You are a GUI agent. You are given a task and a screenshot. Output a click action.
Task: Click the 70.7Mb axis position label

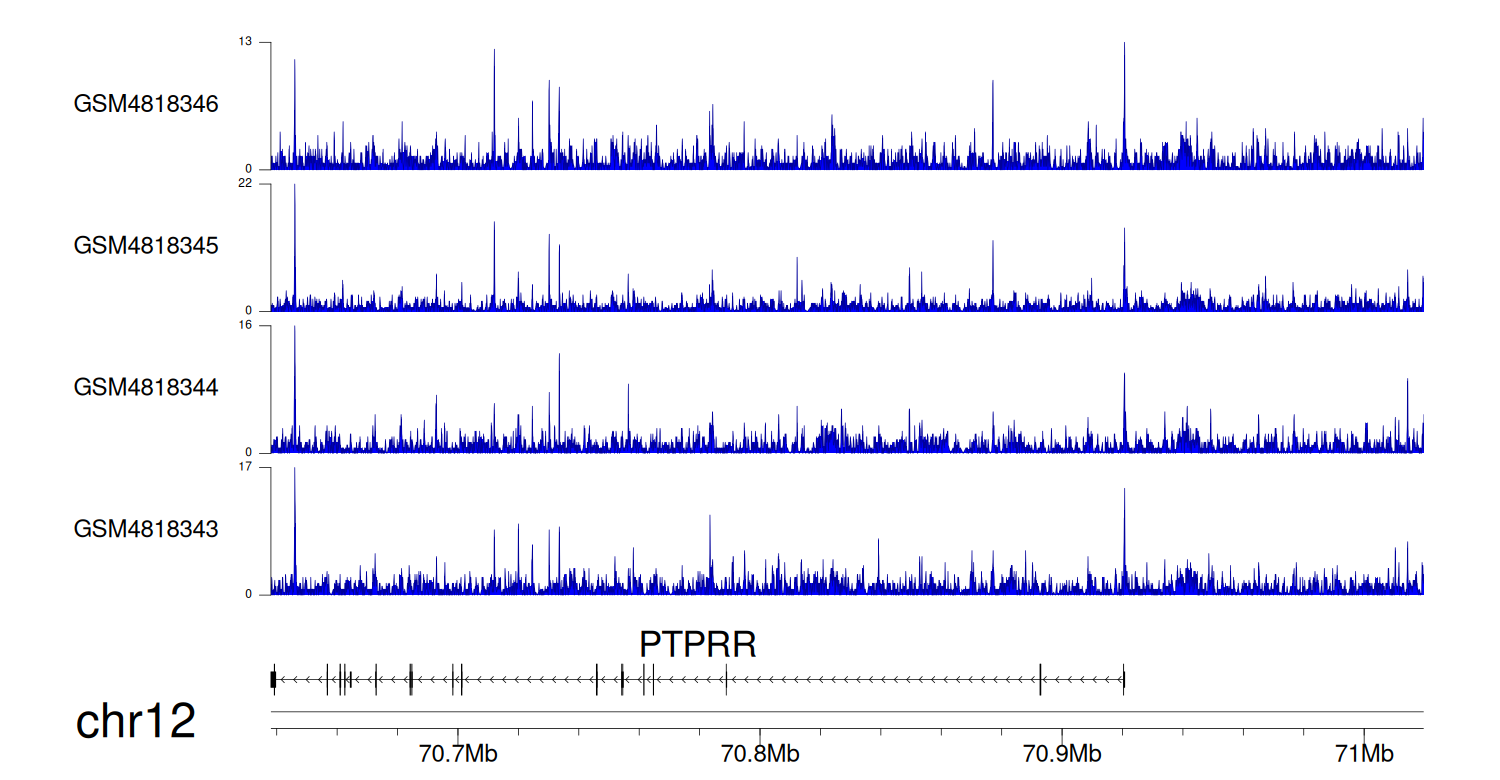(457, 753)
